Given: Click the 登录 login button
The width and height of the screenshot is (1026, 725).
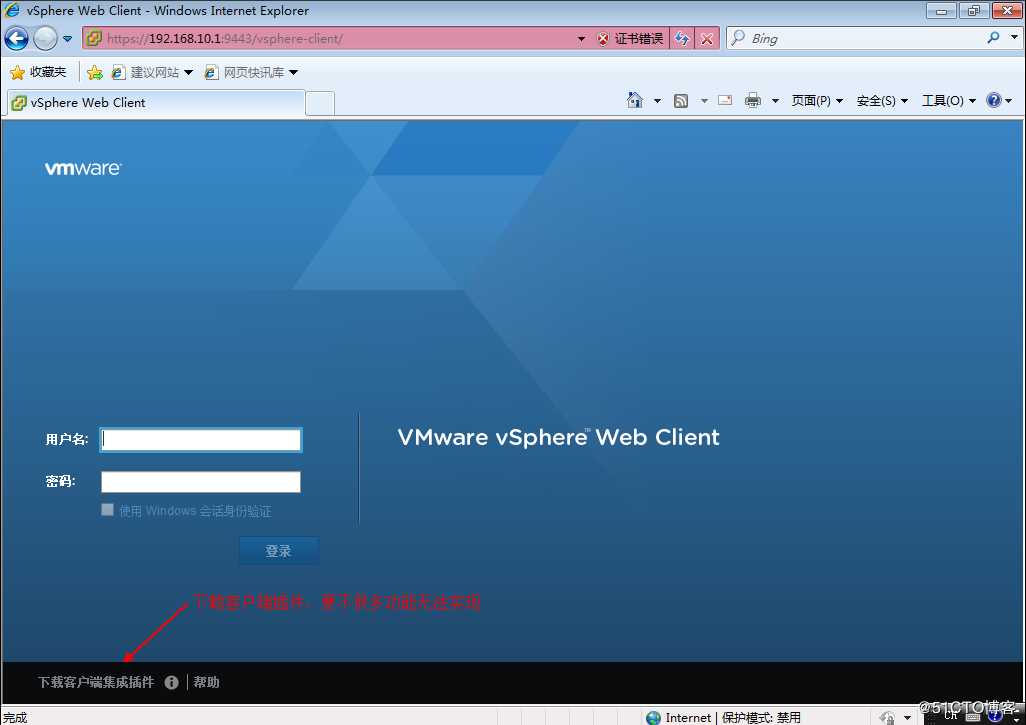Looking at the screenshot, I should (279, 551).
